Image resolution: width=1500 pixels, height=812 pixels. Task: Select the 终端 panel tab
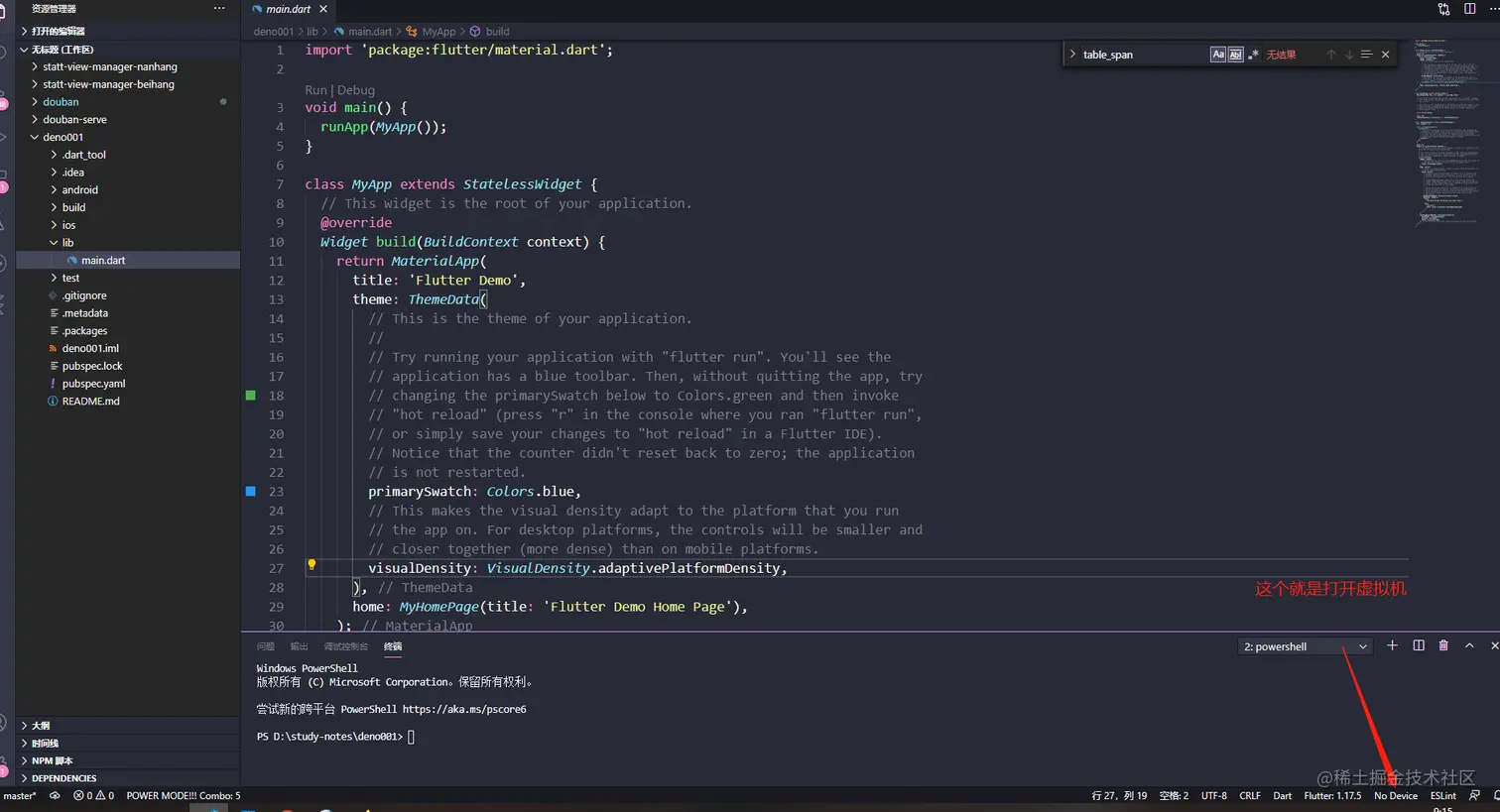click(x=393, y=646)
